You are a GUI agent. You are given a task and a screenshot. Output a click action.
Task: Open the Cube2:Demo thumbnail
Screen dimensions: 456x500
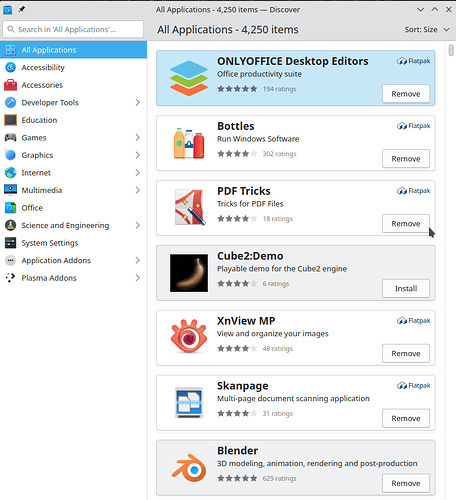pyautogui.click(x=189, y=273)
